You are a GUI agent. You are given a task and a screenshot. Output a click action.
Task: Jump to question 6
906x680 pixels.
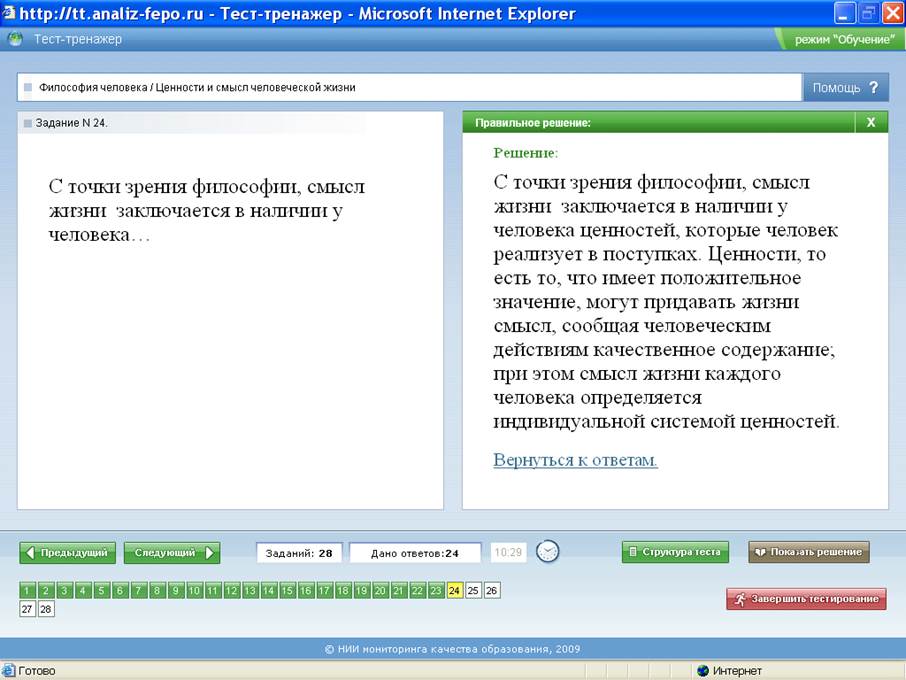[x=120, y=590]
